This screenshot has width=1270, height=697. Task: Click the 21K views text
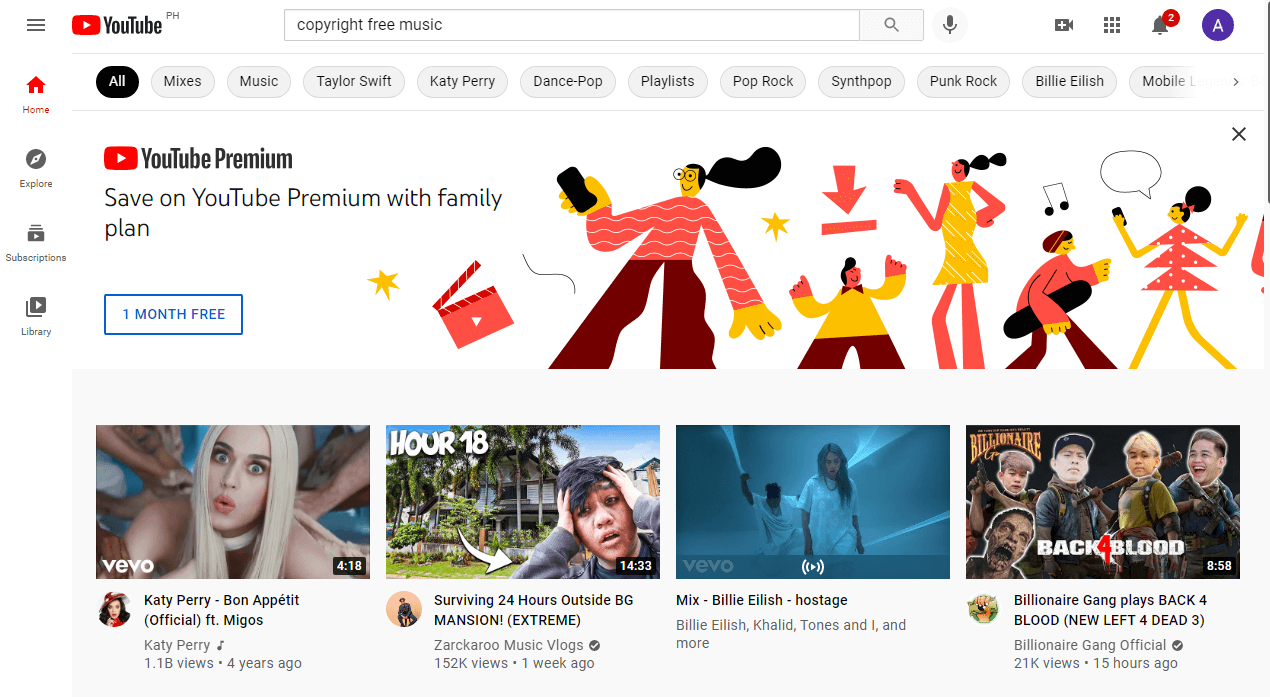pos(1046,663)
